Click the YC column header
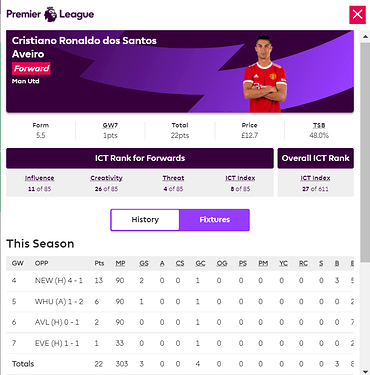 283,263
